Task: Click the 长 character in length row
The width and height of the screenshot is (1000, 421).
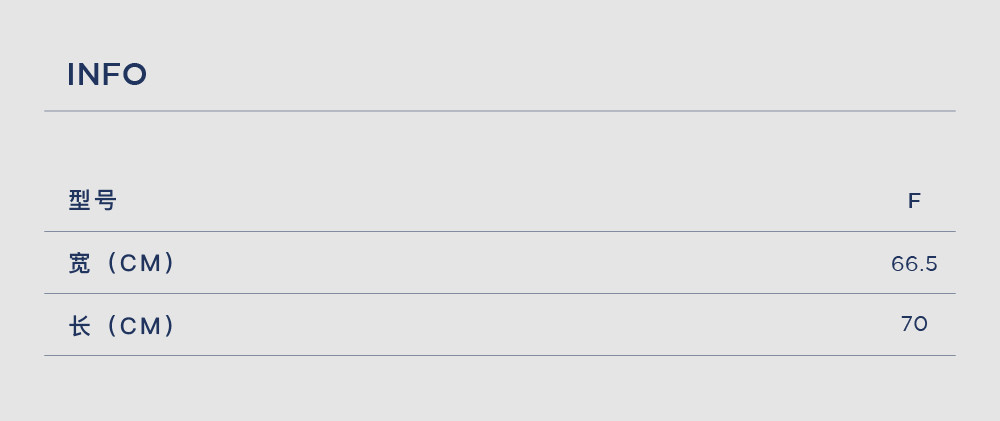Action: [x=80, y=326]
